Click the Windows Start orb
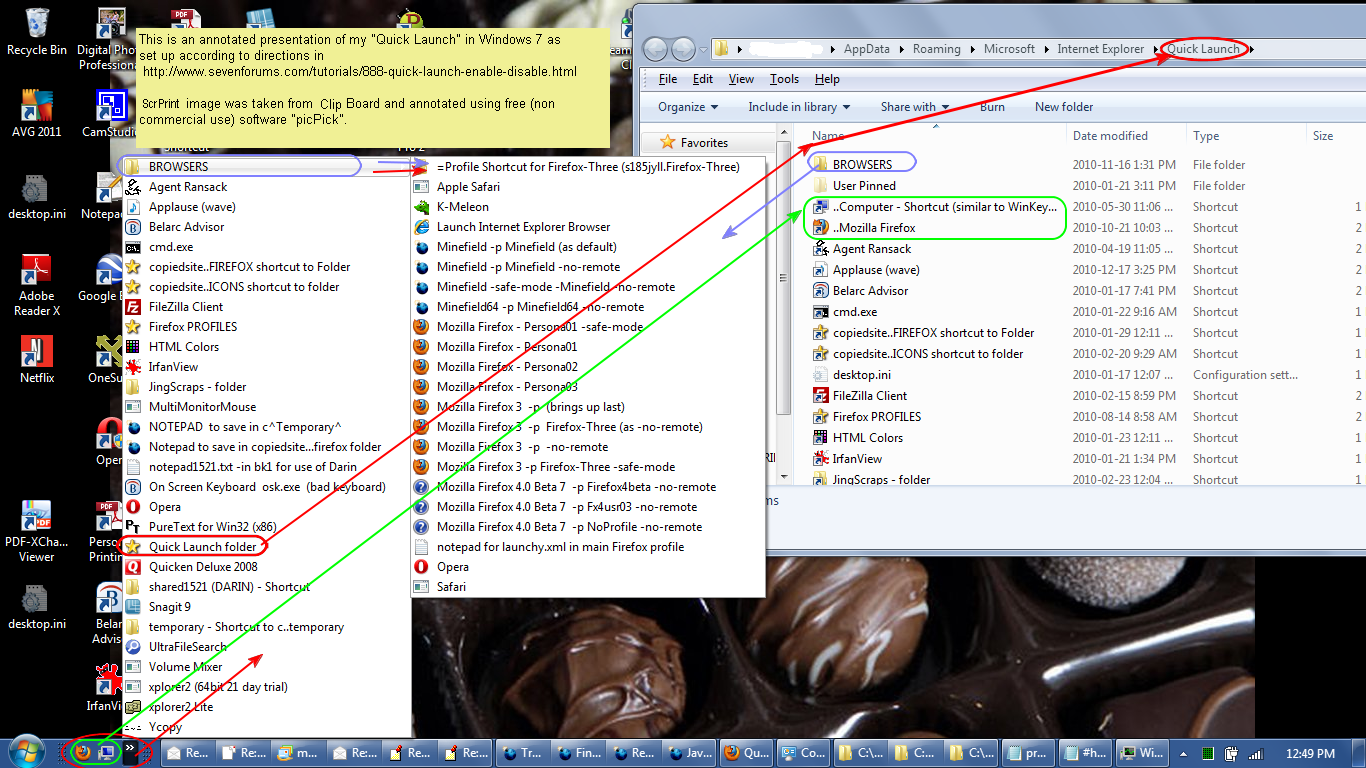 coord(26,752)
